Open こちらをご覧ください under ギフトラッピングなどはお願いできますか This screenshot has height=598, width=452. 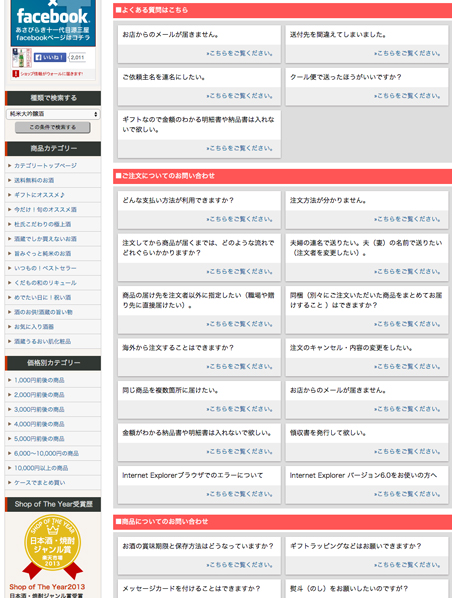407,565
